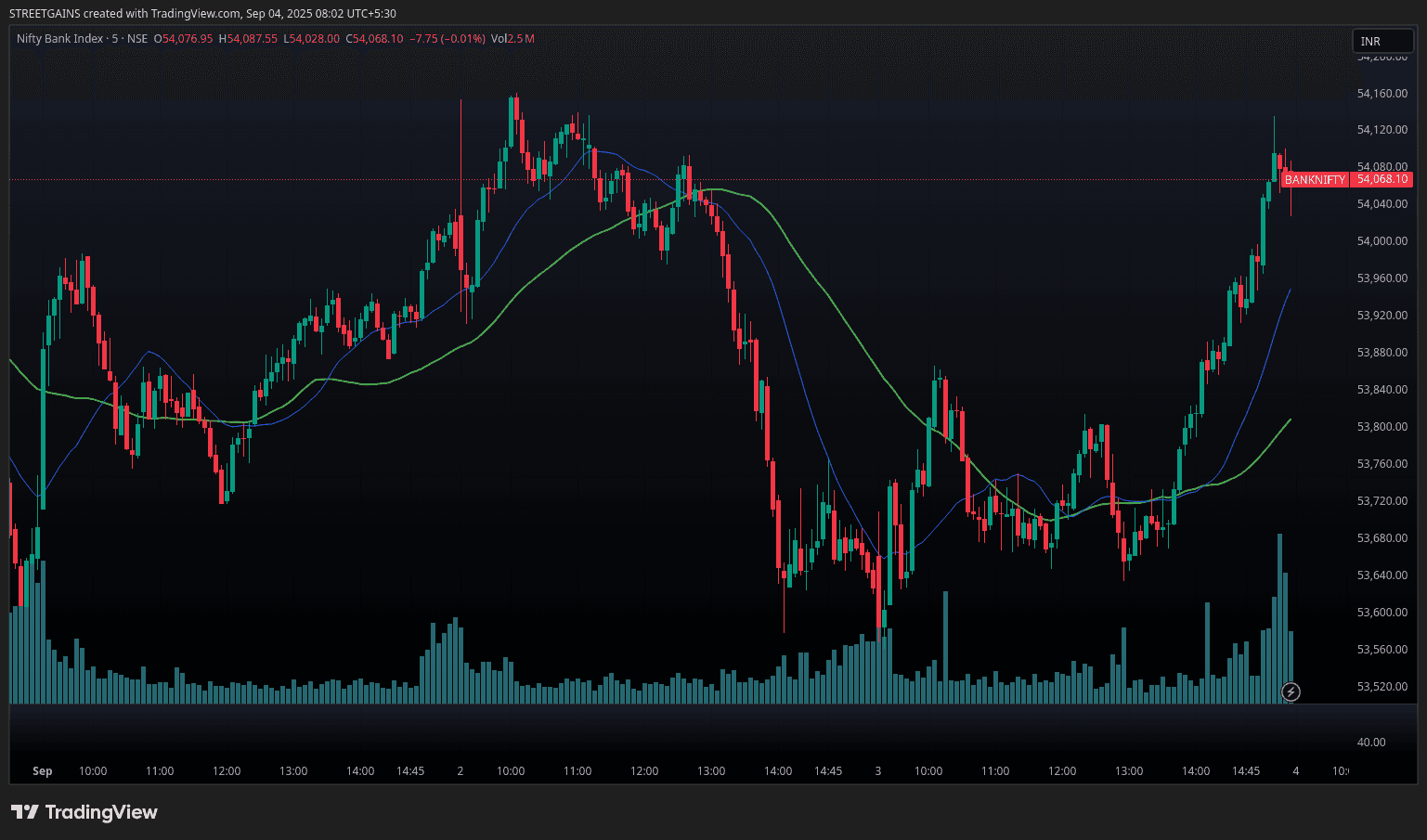The height and width of the screenshot is (840, 1427).
Task: Click the 54,068.10 current price tag
Action: pos(1382,179)
